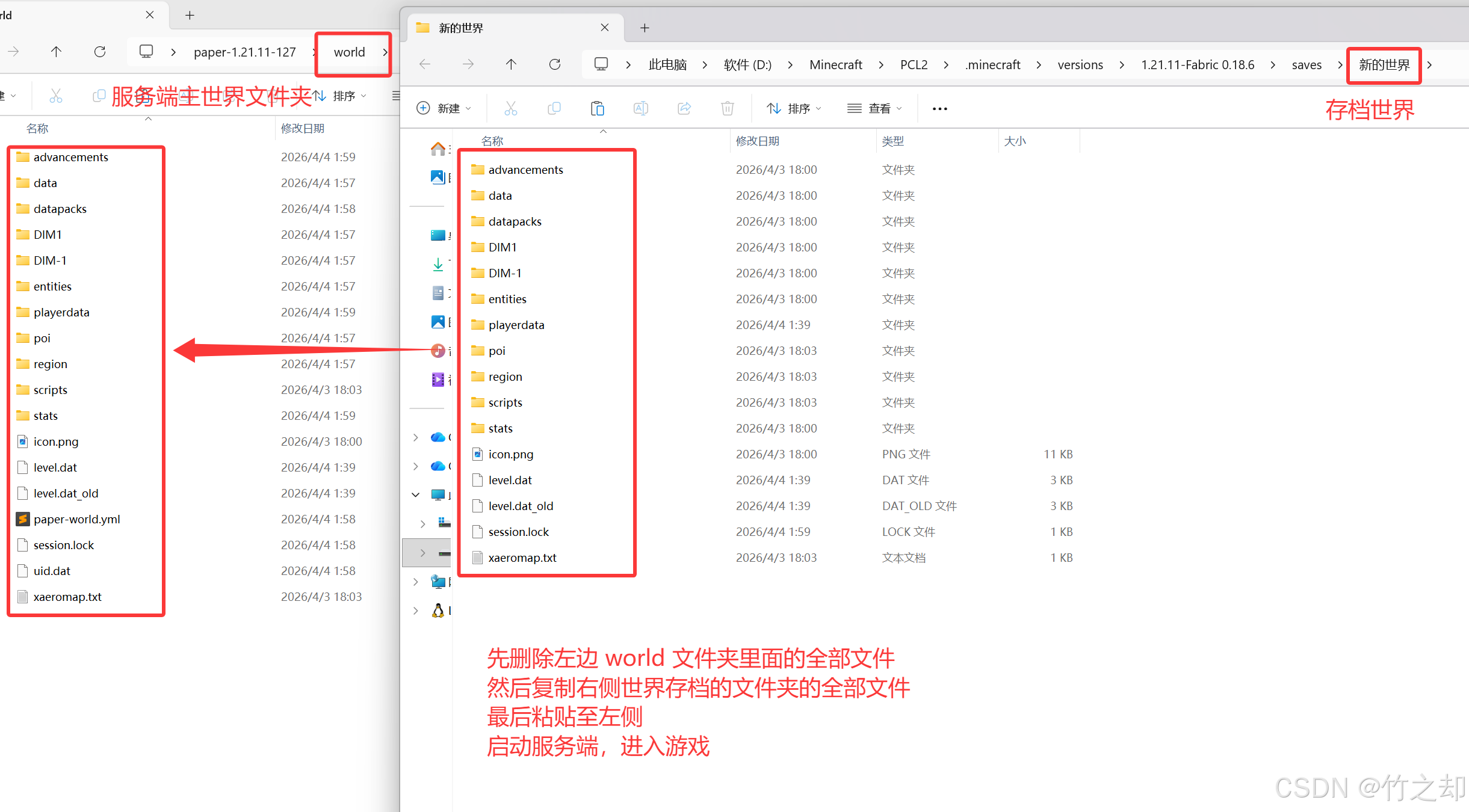Click the Rename icon in right toolbar
The width and height of the screenshot is (1469, 812).
pos(640,108)
